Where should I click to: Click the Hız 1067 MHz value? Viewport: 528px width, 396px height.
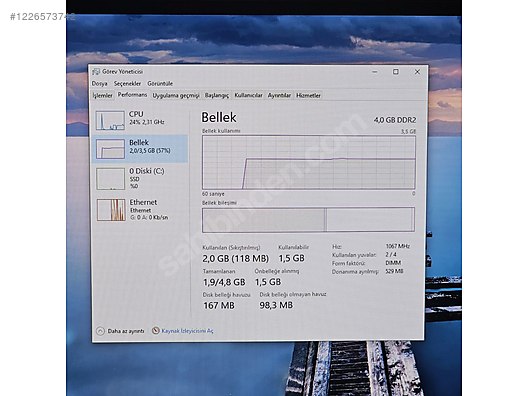(x=397, y=246)
